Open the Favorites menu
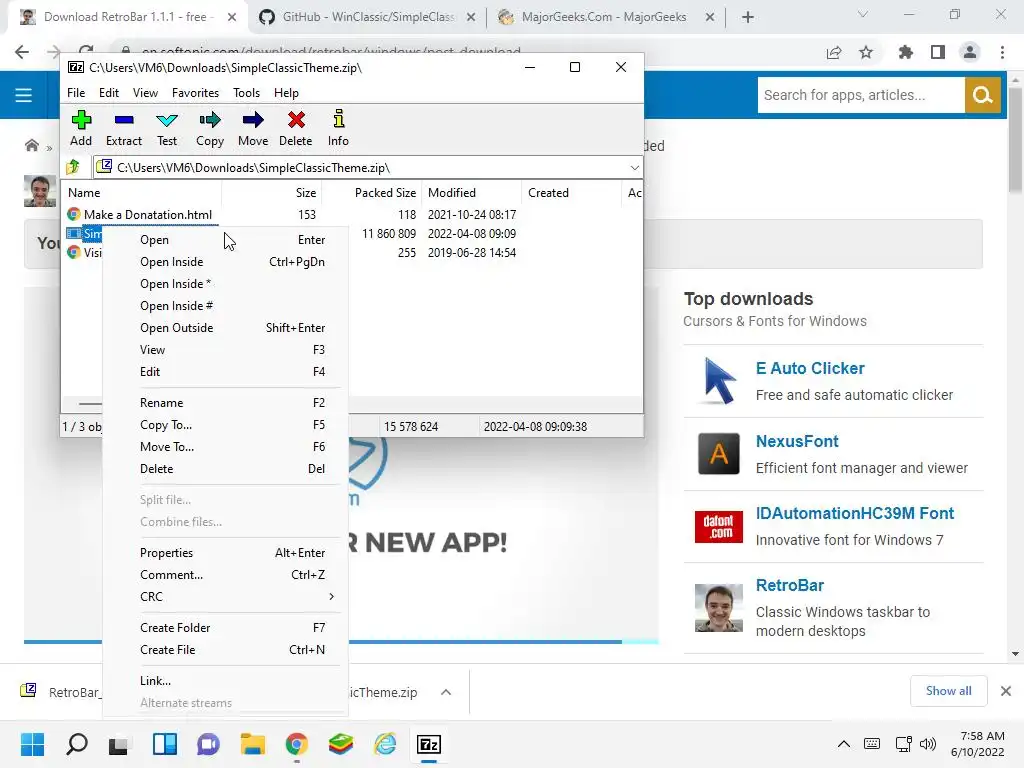The image size is (1024, 768). tap(195, 93)
